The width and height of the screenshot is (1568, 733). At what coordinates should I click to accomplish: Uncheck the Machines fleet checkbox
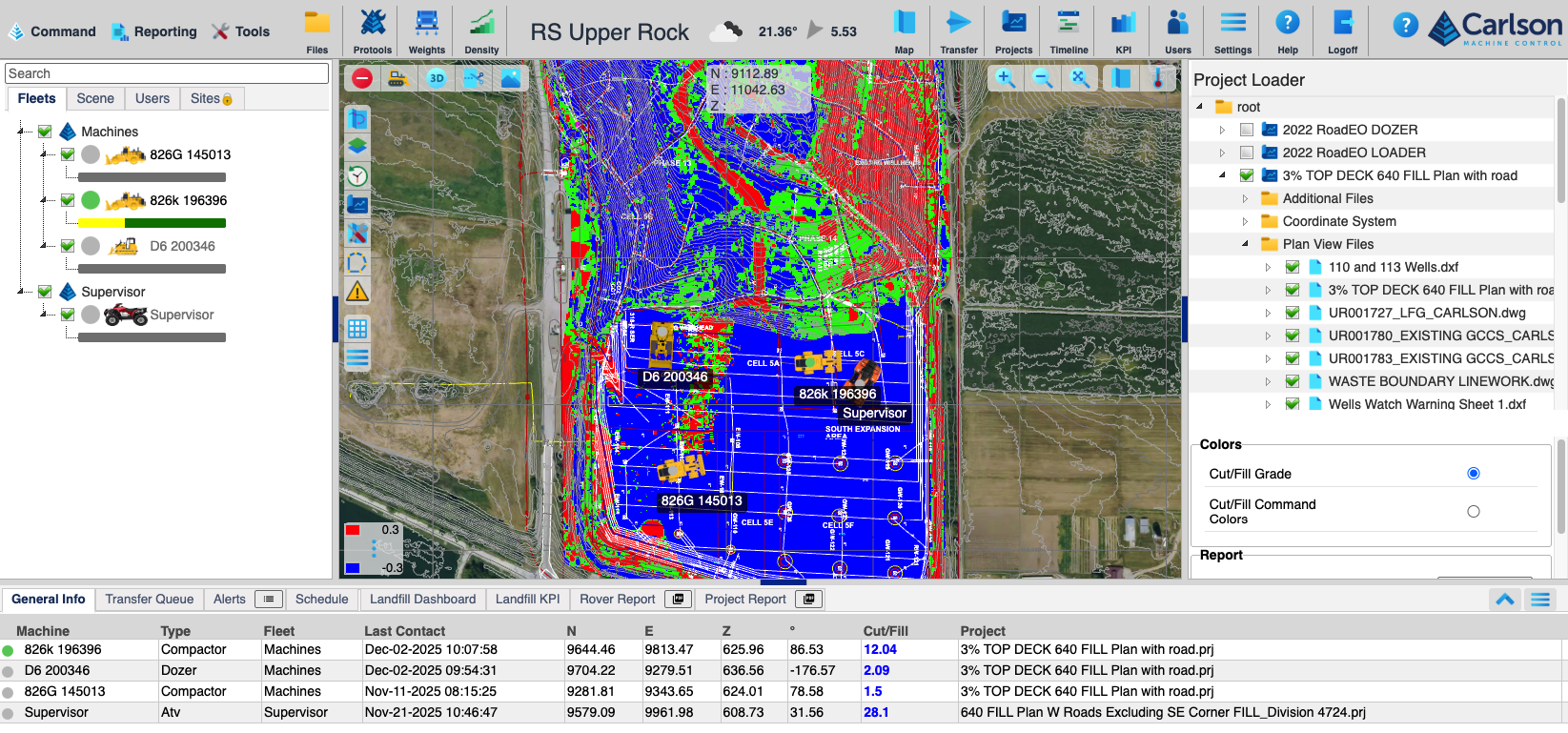pos(45,132)
